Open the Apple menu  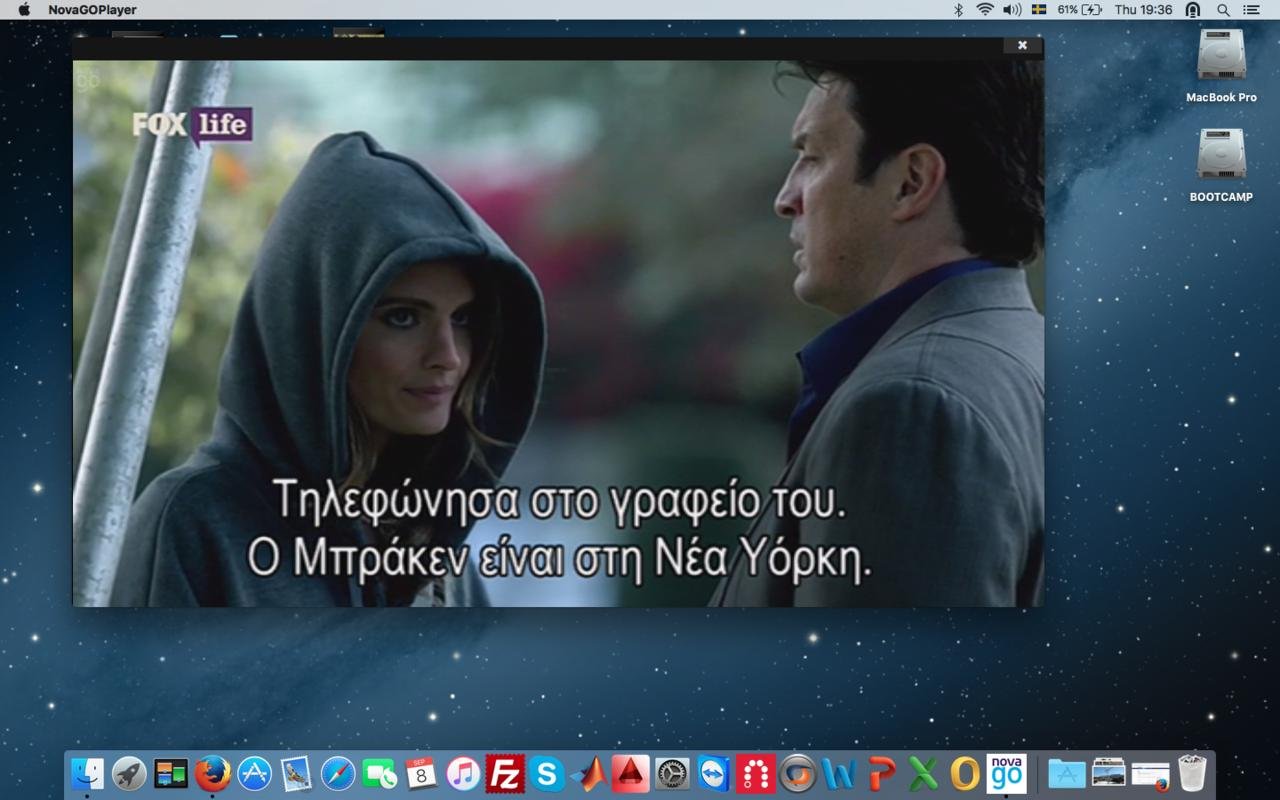click(27, 9)
